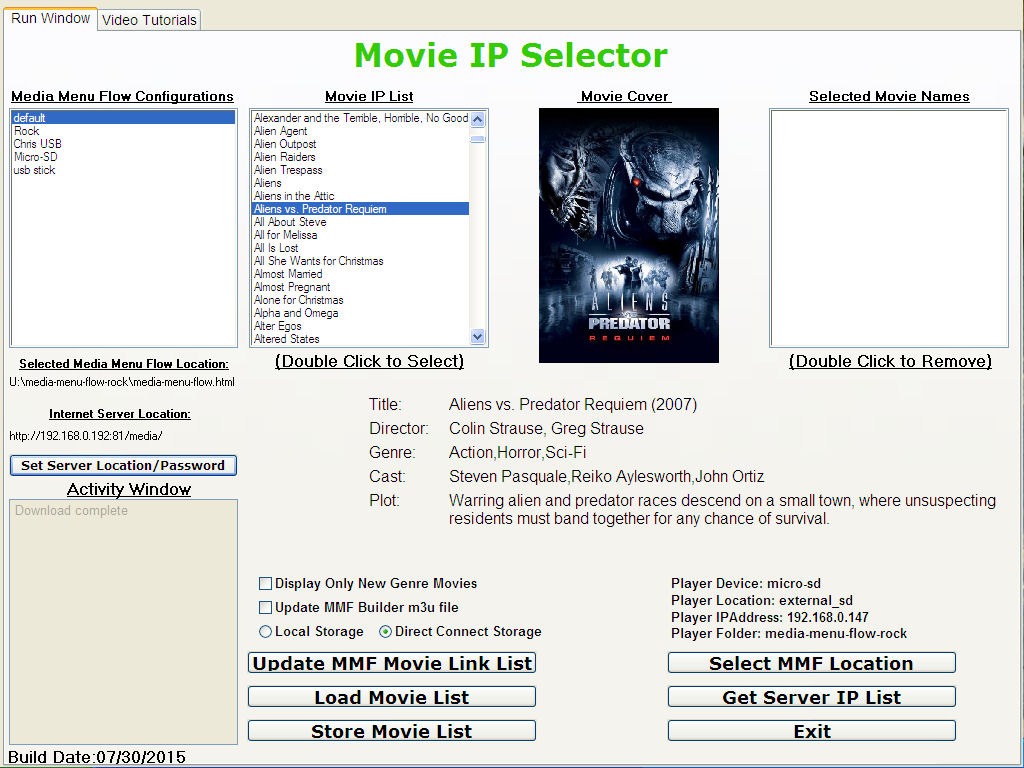The image size is (1024, 768).
Task: Select the first movie entry starting with Alexander
Action: (360, 118)
